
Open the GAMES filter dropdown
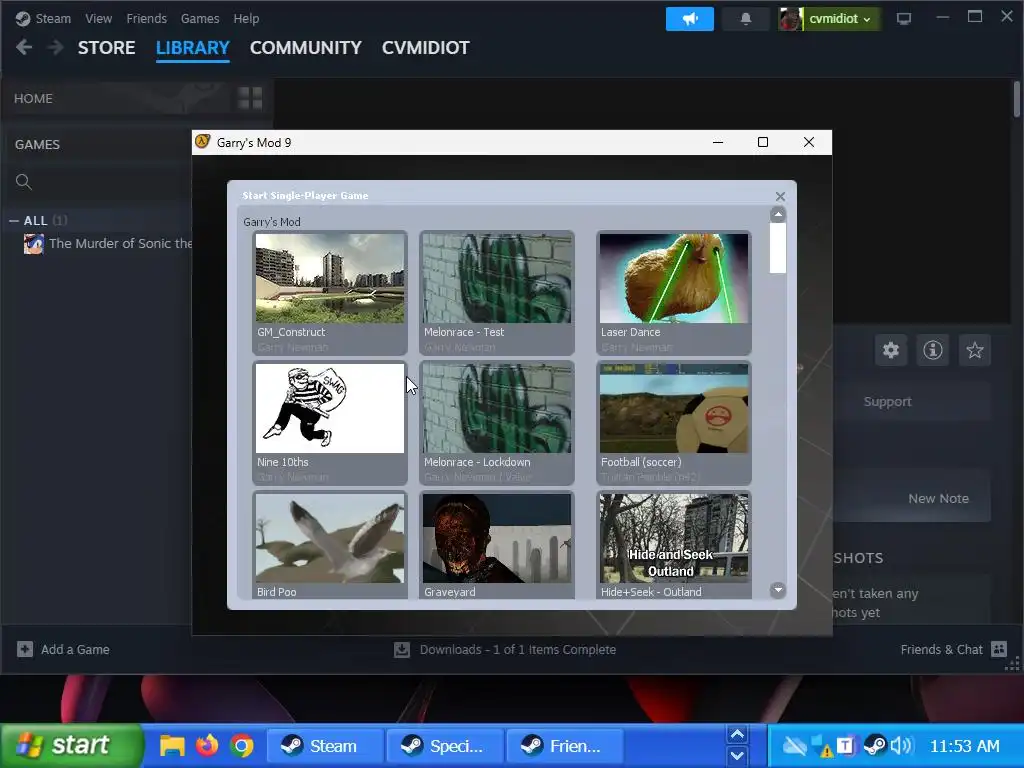(x=37, y=144)
